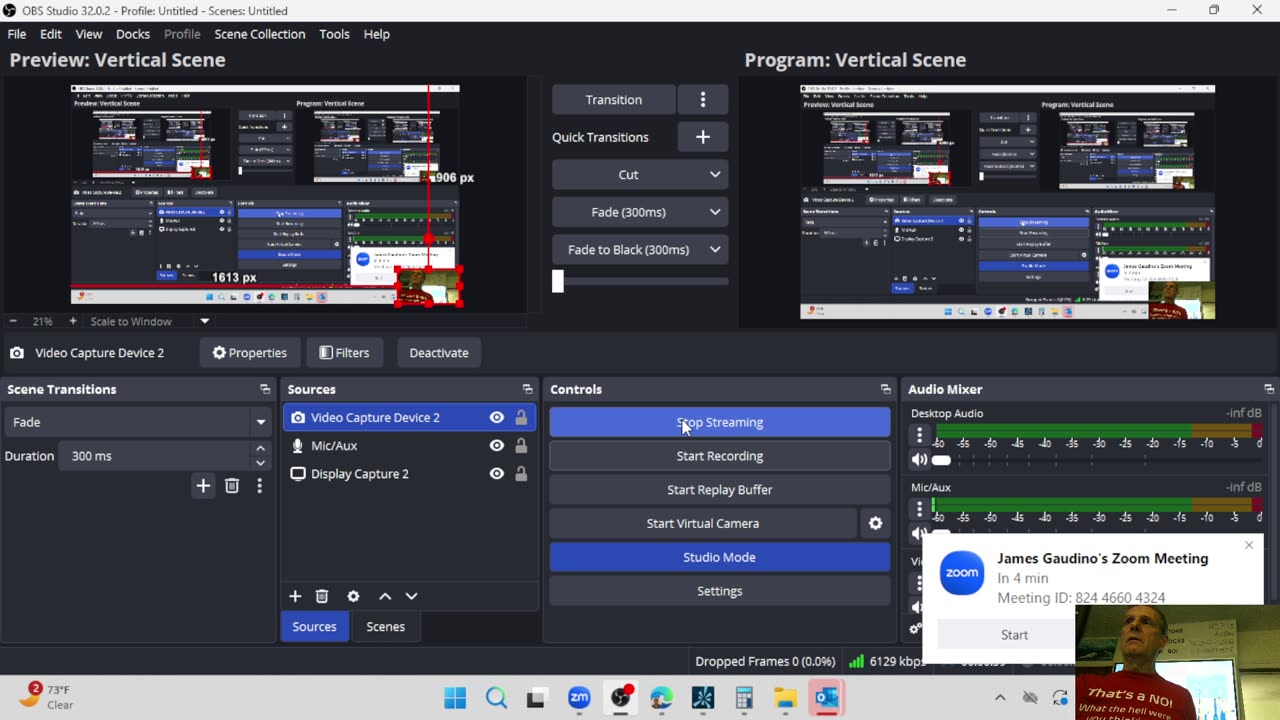The image size is (1280, 720).
Task: Open the Tools menu
Action: point(334,34)
